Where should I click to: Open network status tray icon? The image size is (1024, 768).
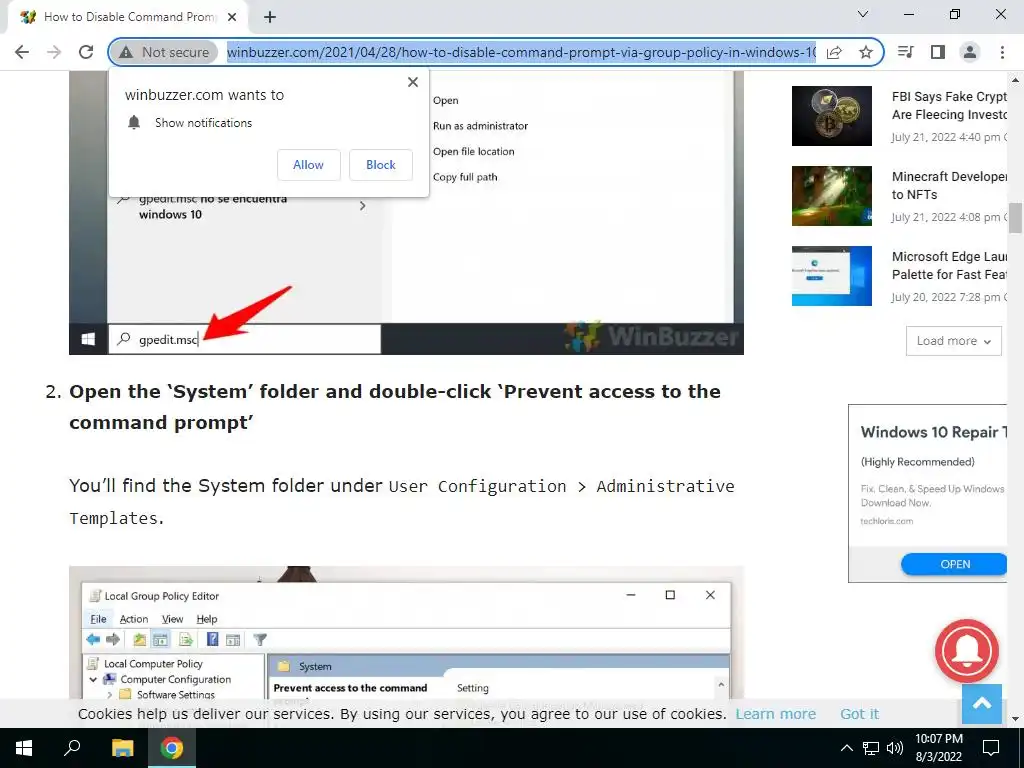(871, 748)
